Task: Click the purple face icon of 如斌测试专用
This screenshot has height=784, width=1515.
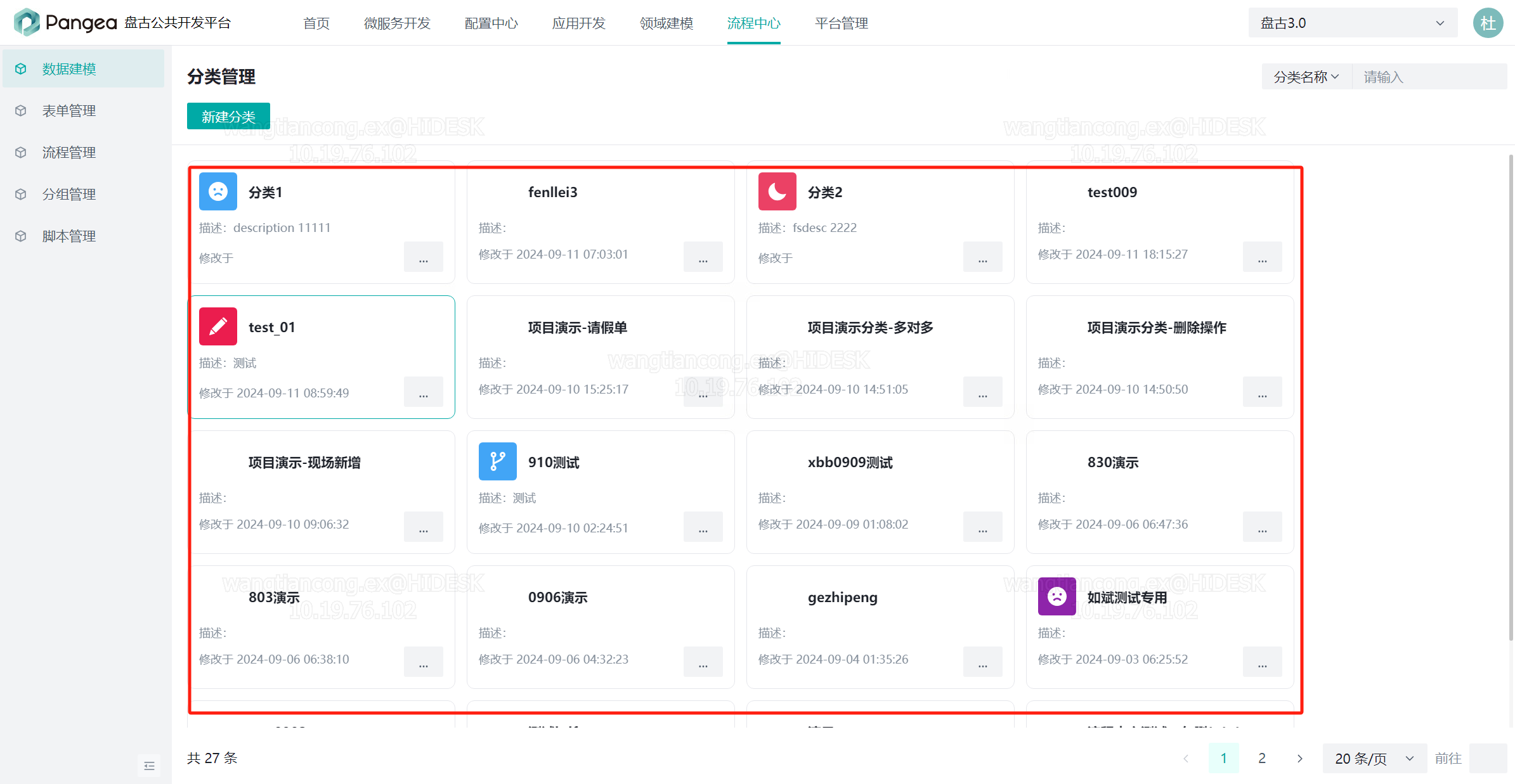Action: (x=1057, y=596)
